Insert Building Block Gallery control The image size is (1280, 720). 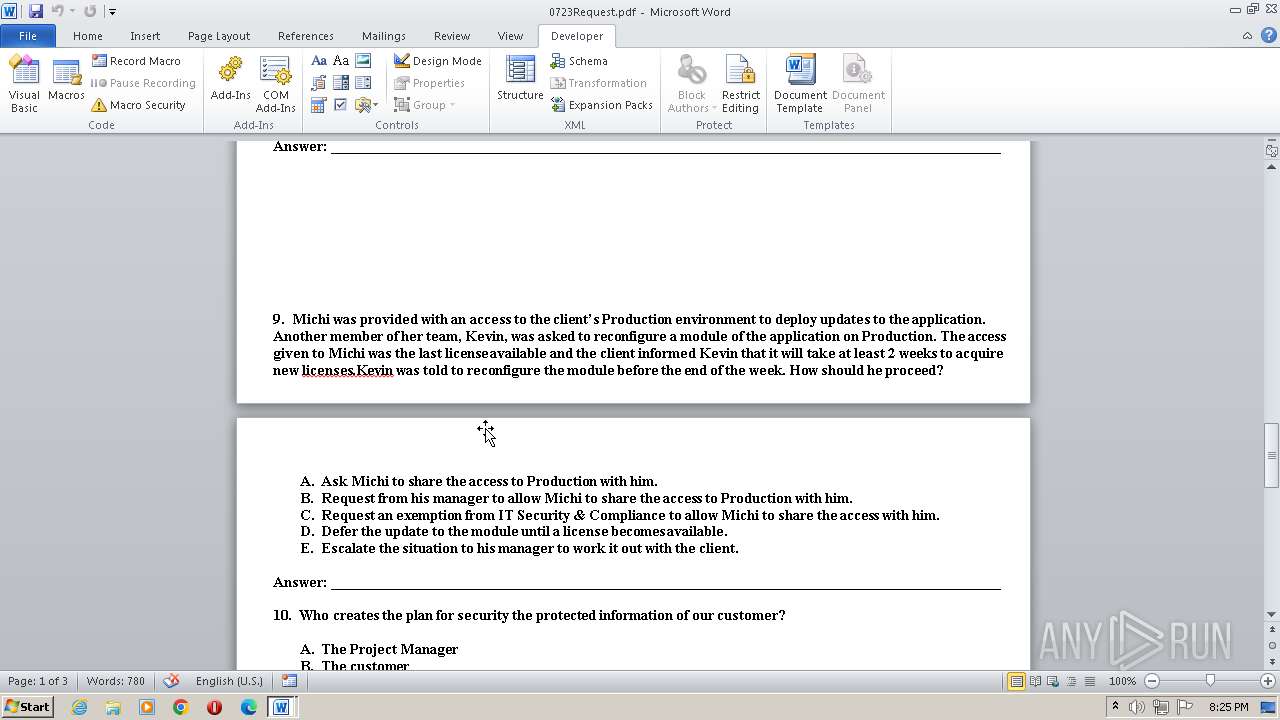point(319,83)
